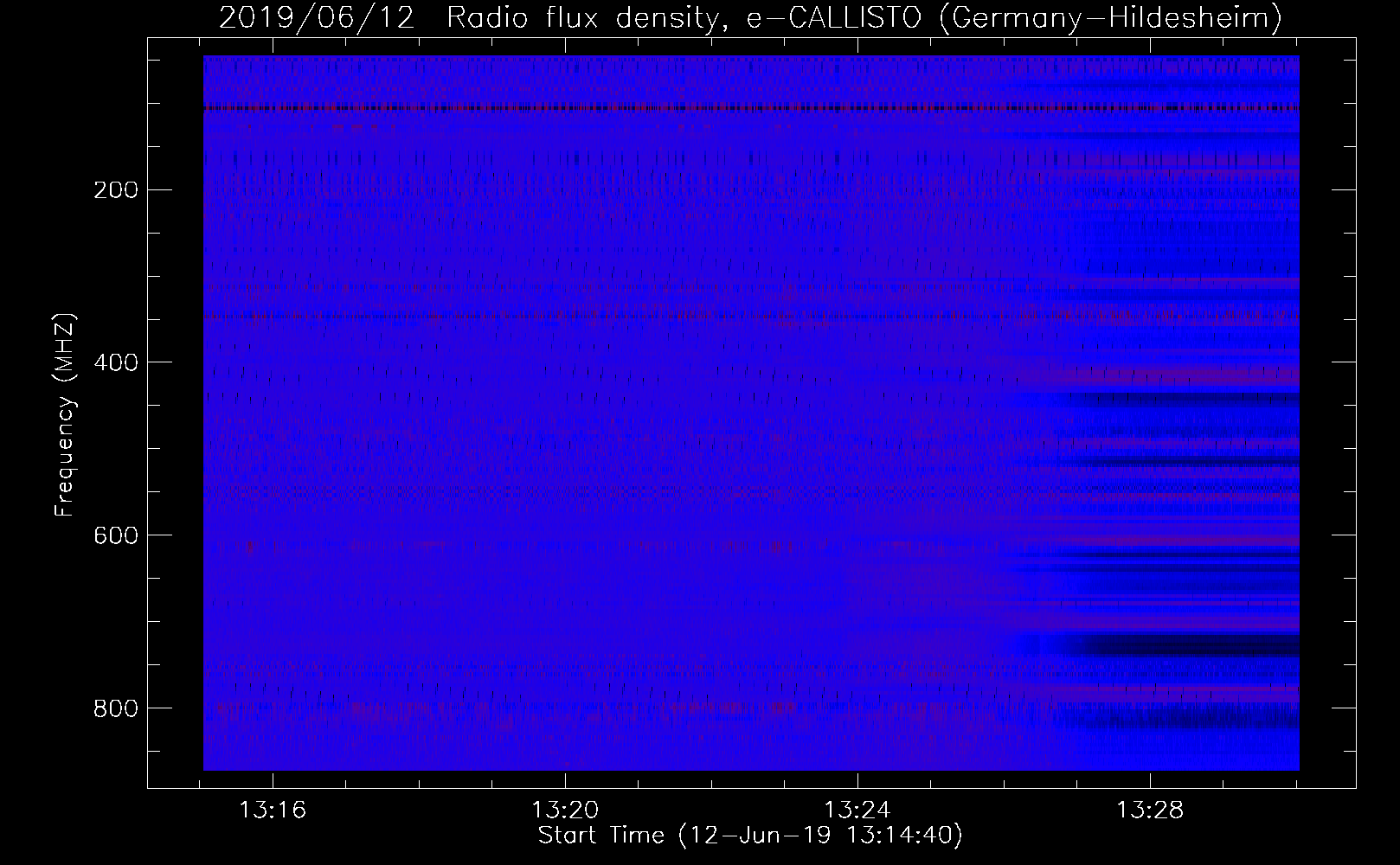Click the dark interference line near 100 MHz
The width and height of the screenshot is (1400, 865).
[751, 109]
